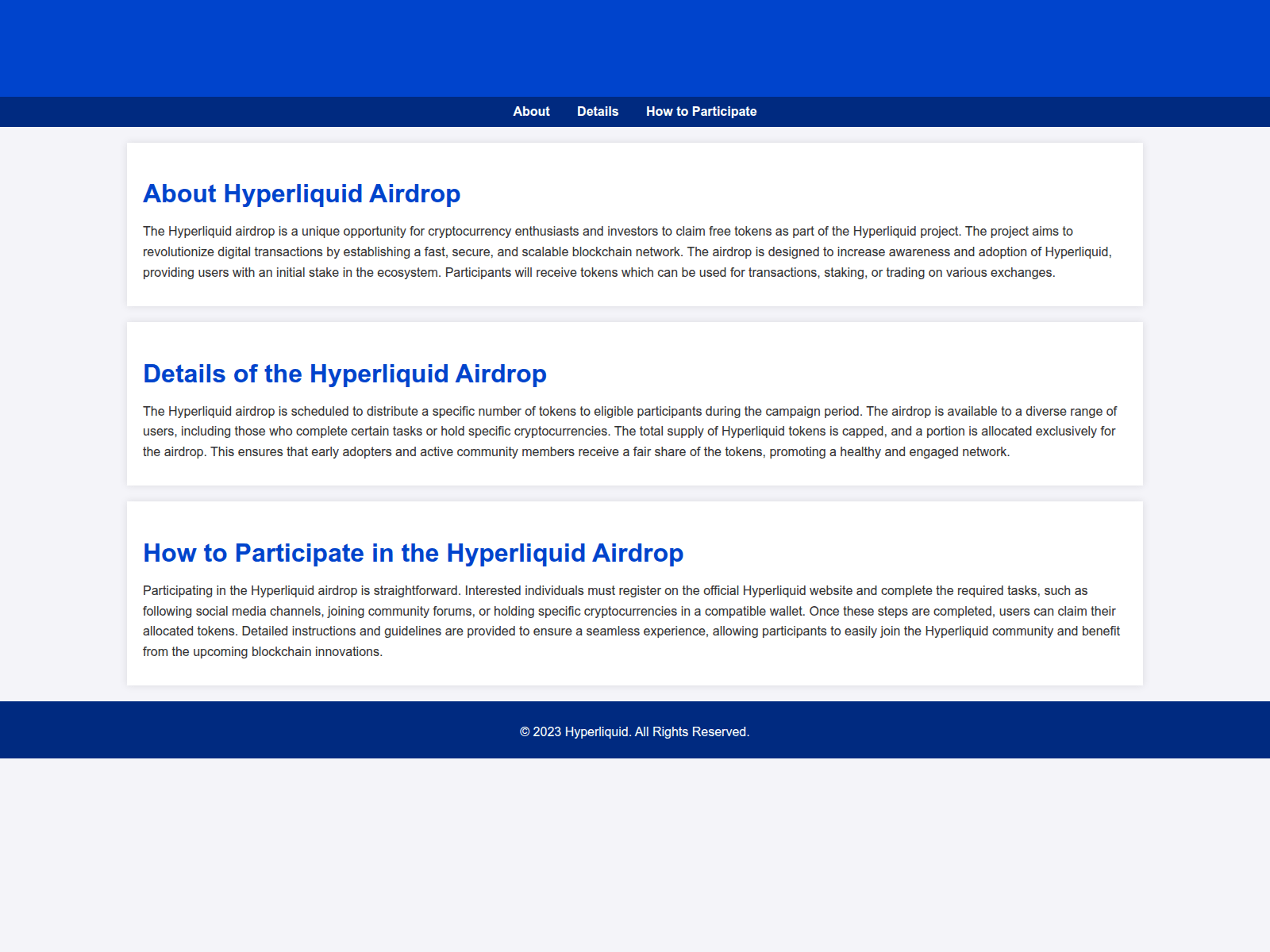Screen dimensions: 1270x952
Task: Click the dark blue navigation bar
Action: pos(238,112)
